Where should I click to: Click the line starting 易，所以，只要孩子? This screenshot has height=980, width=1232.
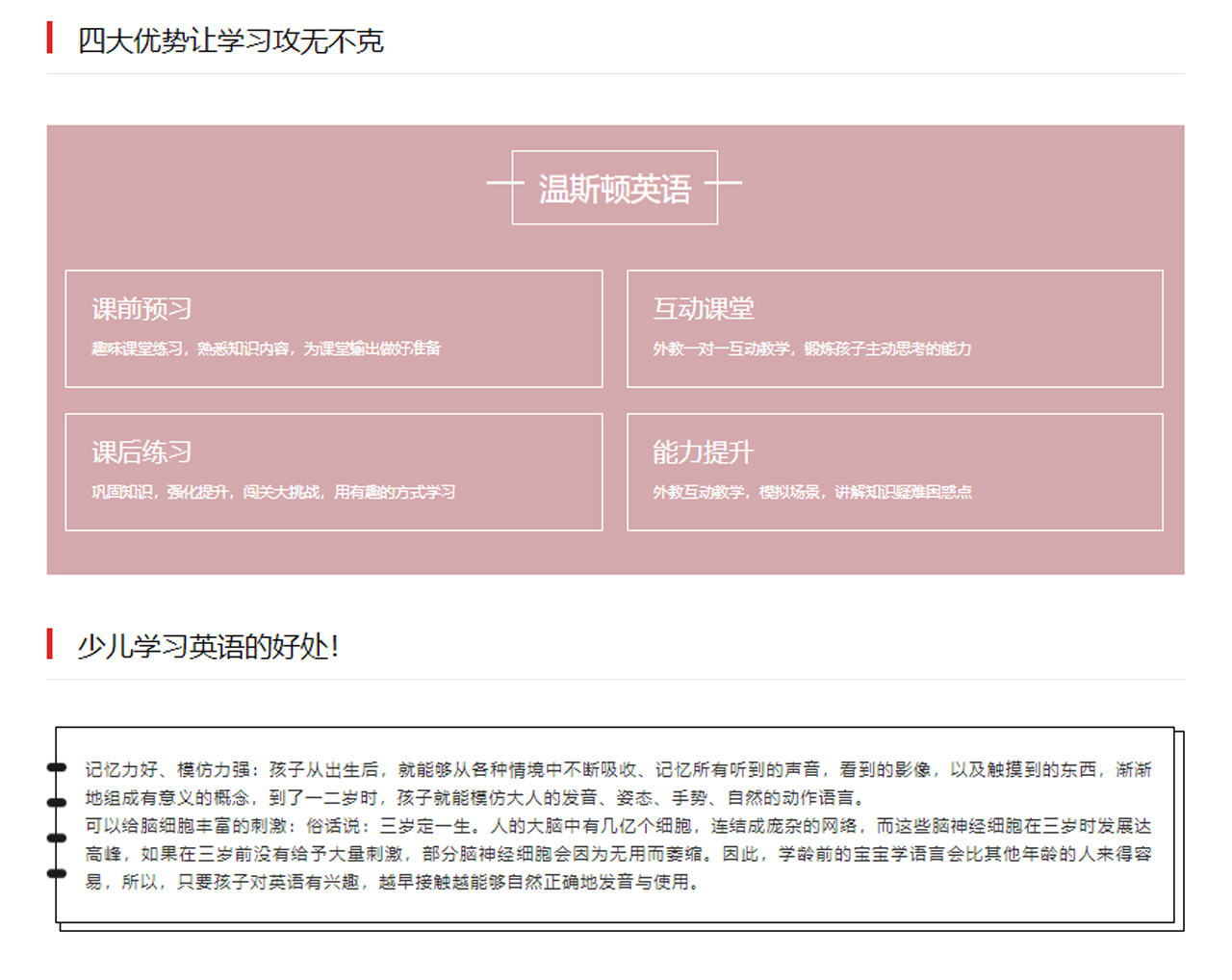click(x=392, y=882)
